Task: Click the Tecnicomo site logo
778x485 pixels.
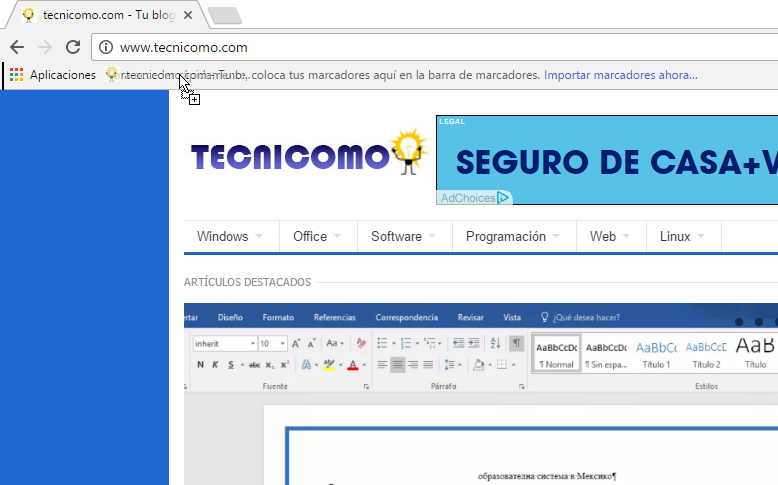Action: (310, 153)
